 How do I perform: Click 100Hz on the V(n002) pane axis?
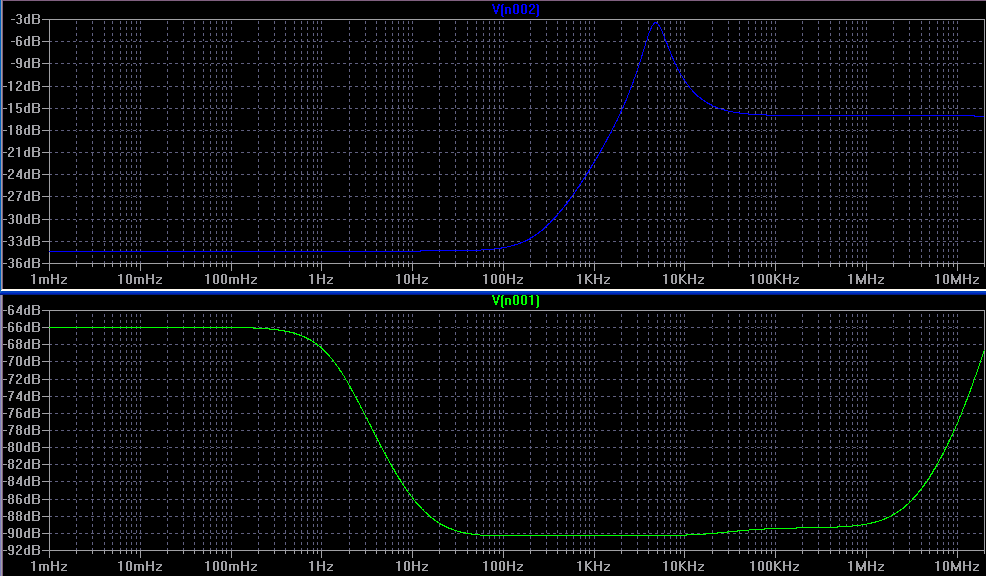click(x=503, y=279)
